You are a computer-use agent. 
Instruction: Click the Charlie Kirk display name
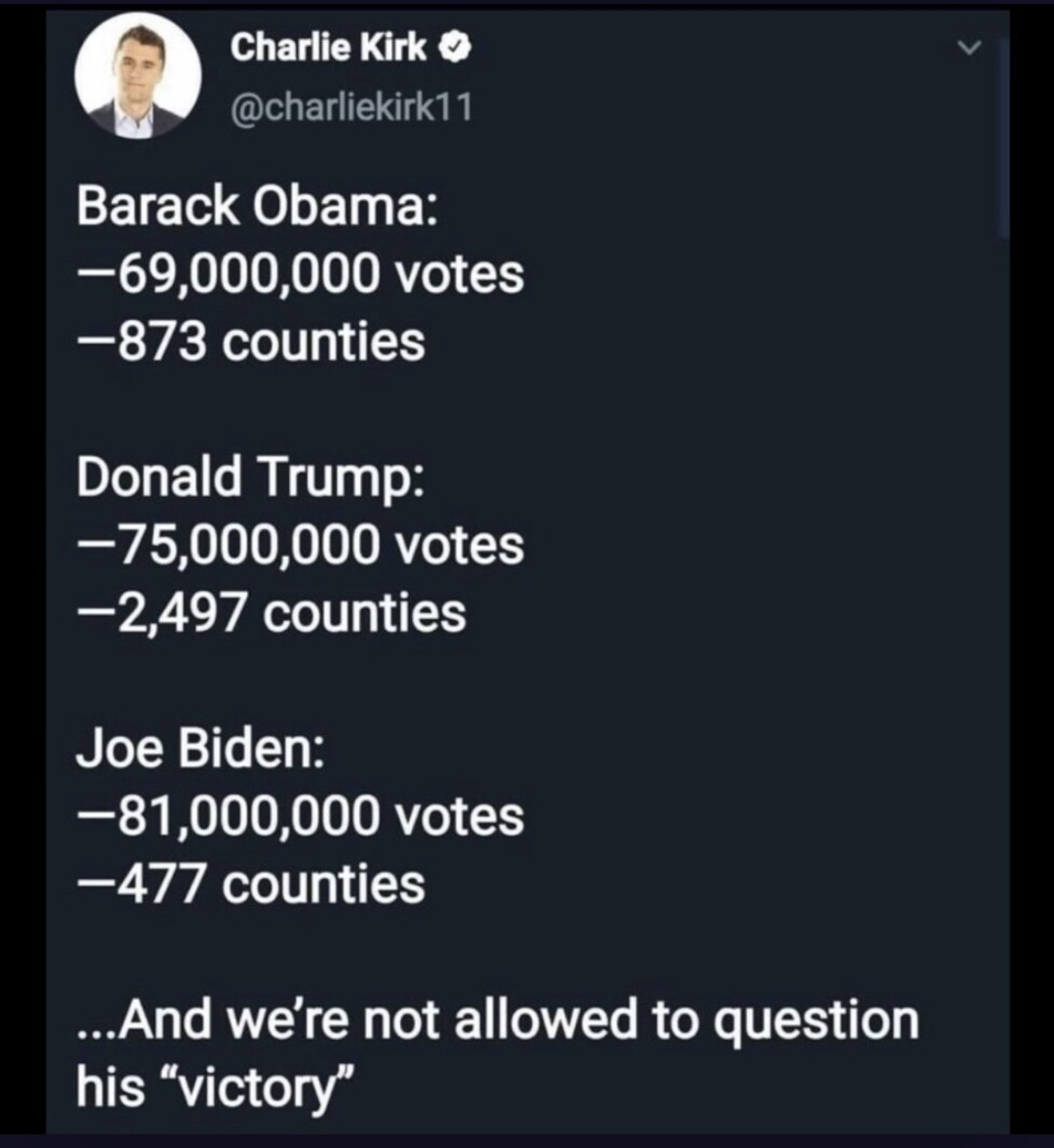[328, 48]
